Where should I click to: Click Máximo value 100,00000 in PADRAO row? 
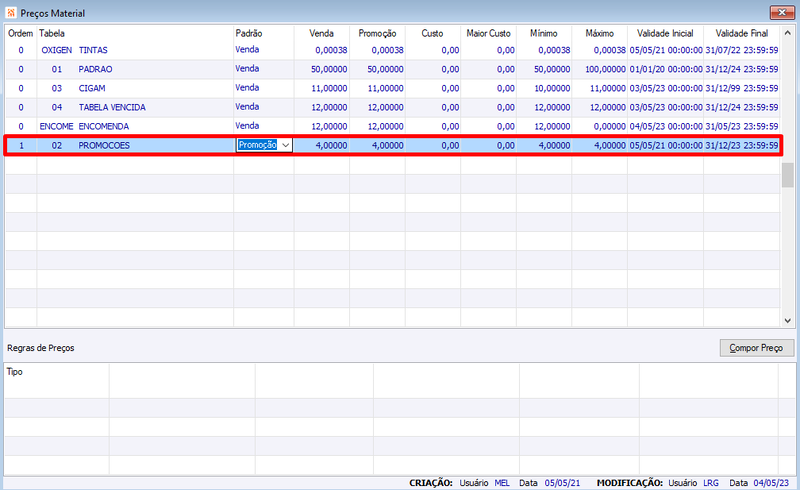605,69
